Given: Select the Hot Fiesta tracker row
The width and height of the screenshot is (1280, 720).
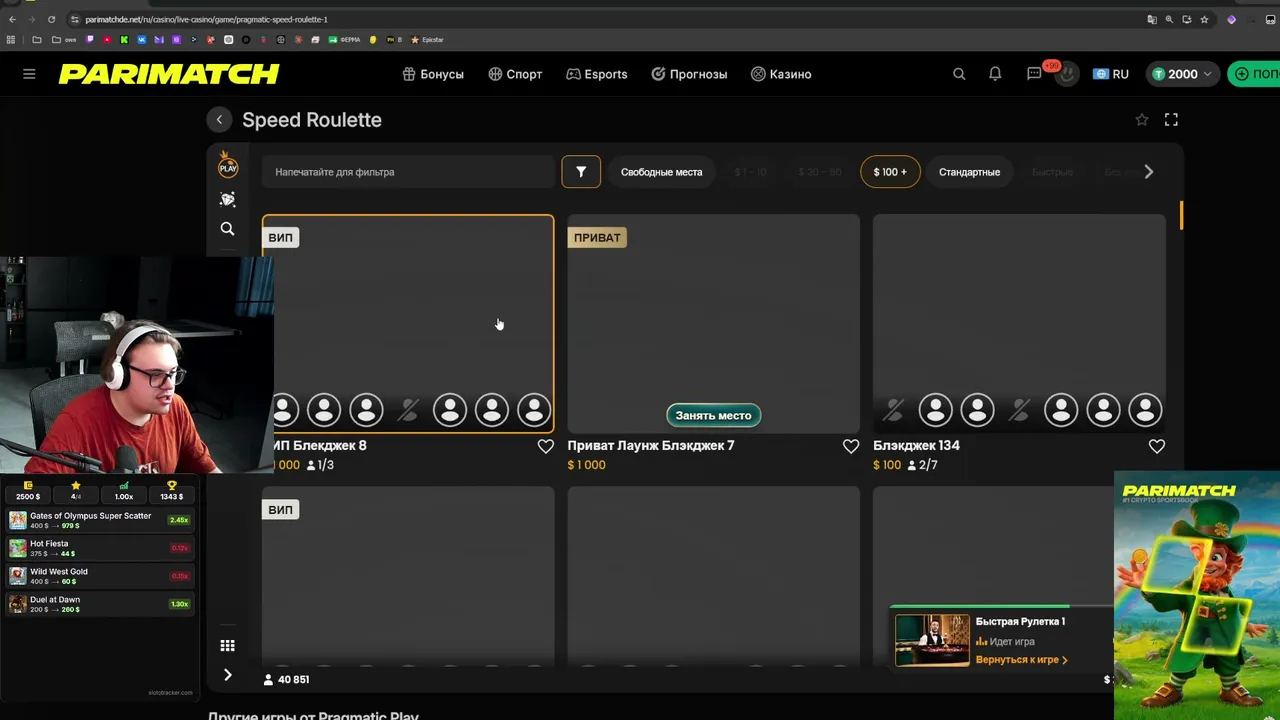Looking at the screenshot, I should [x=99, y=548].
